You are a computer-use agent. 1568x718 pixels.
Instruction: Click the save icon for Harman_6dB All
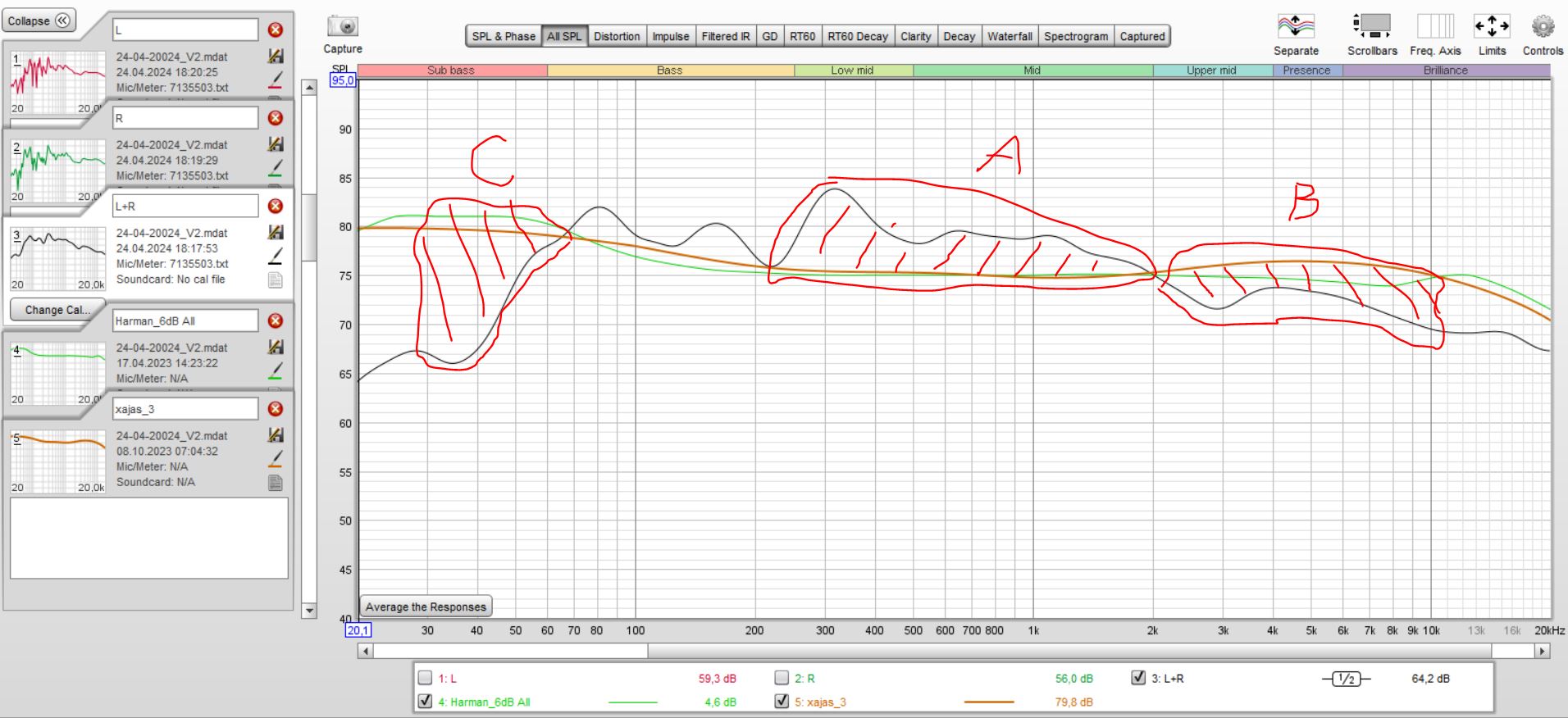point(276,348)
